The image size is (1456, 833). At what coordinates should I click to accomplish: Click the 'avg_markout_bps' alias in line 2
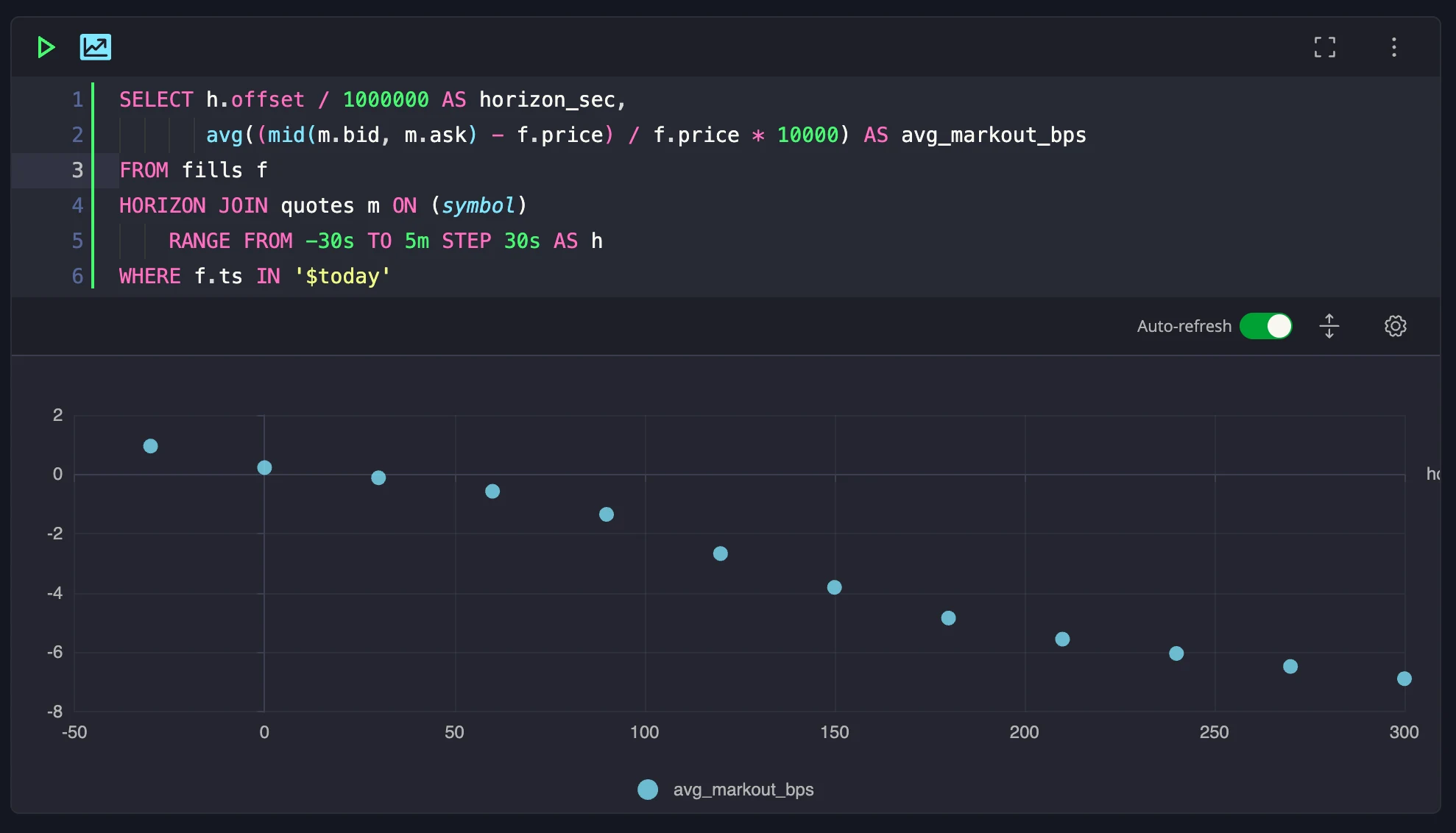click(x=994, y=135)
